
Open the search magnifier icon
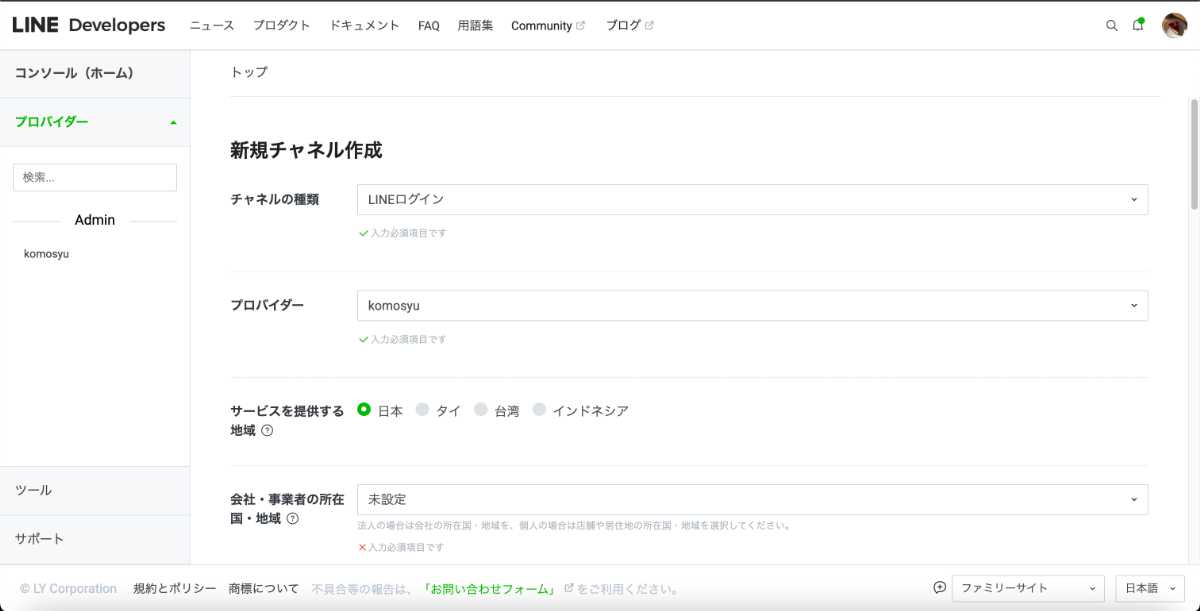[x=1111, y=26]
